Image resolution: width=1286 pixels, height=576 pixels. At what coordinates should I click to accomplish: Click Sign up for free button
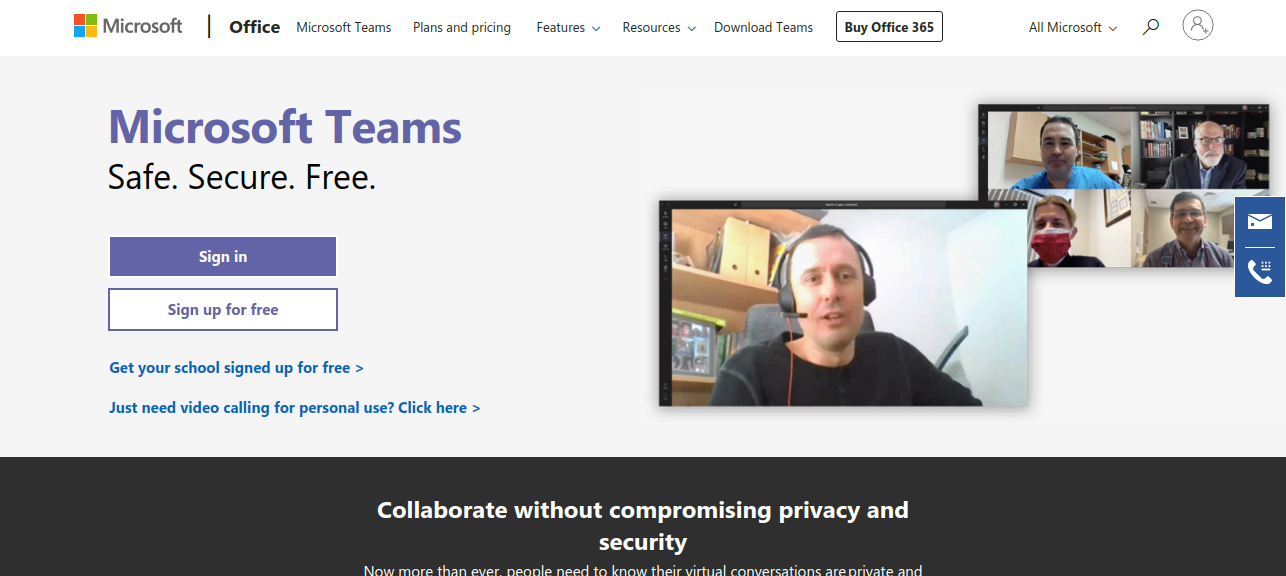coord(223,310)
